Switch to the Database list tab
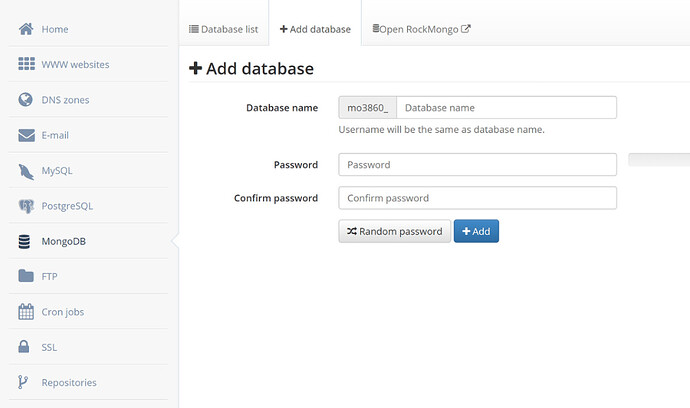The height and width of the screenshot is (408, 690). coord(224,29)
